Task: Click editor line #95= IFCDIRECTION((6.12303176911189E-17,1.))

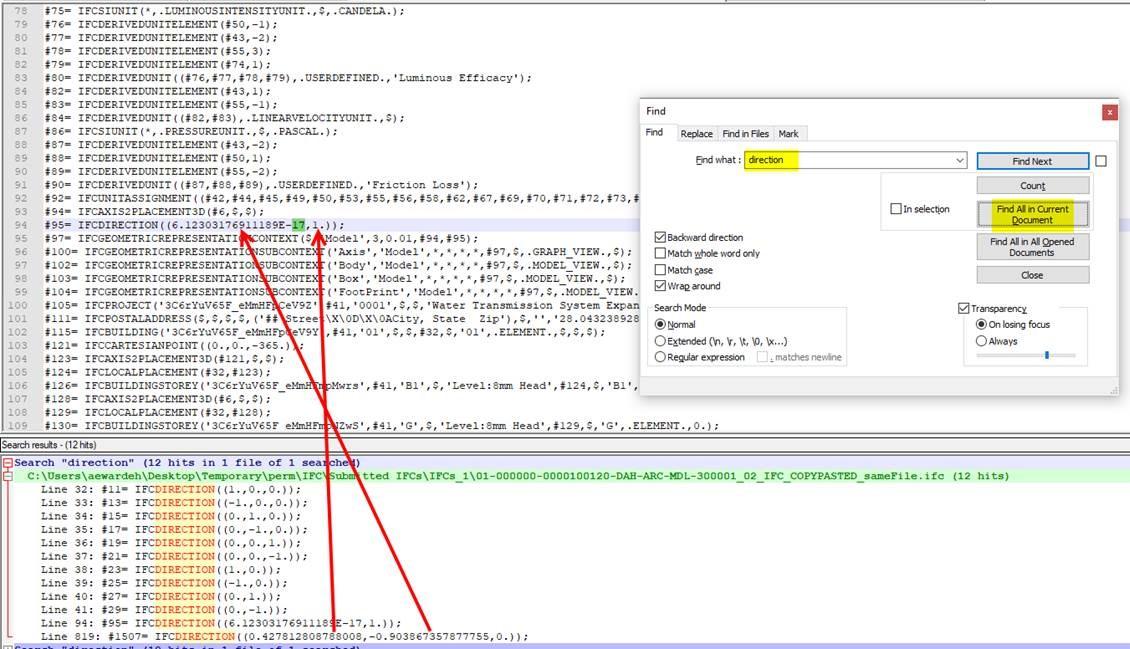Action: click(195, 225)
